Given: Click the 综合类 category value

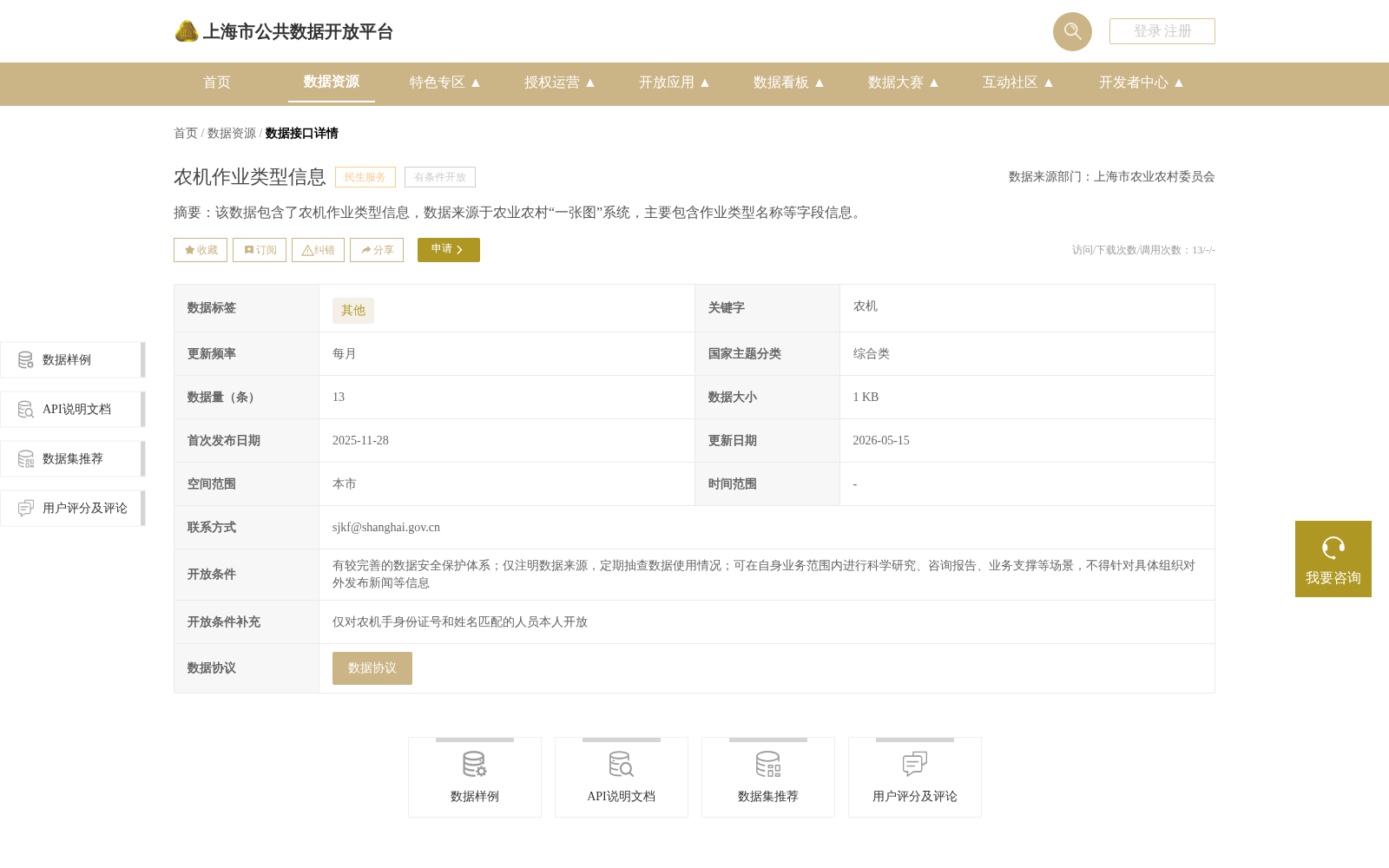Looking at the screenshot, I should point(871,354).
